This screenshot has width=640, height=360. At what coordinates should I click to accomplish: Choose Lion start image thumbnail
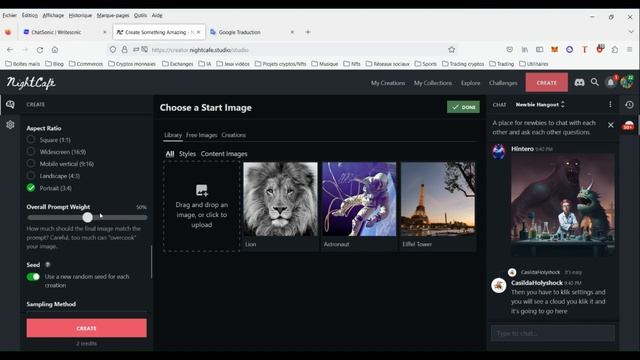point(280,199)
